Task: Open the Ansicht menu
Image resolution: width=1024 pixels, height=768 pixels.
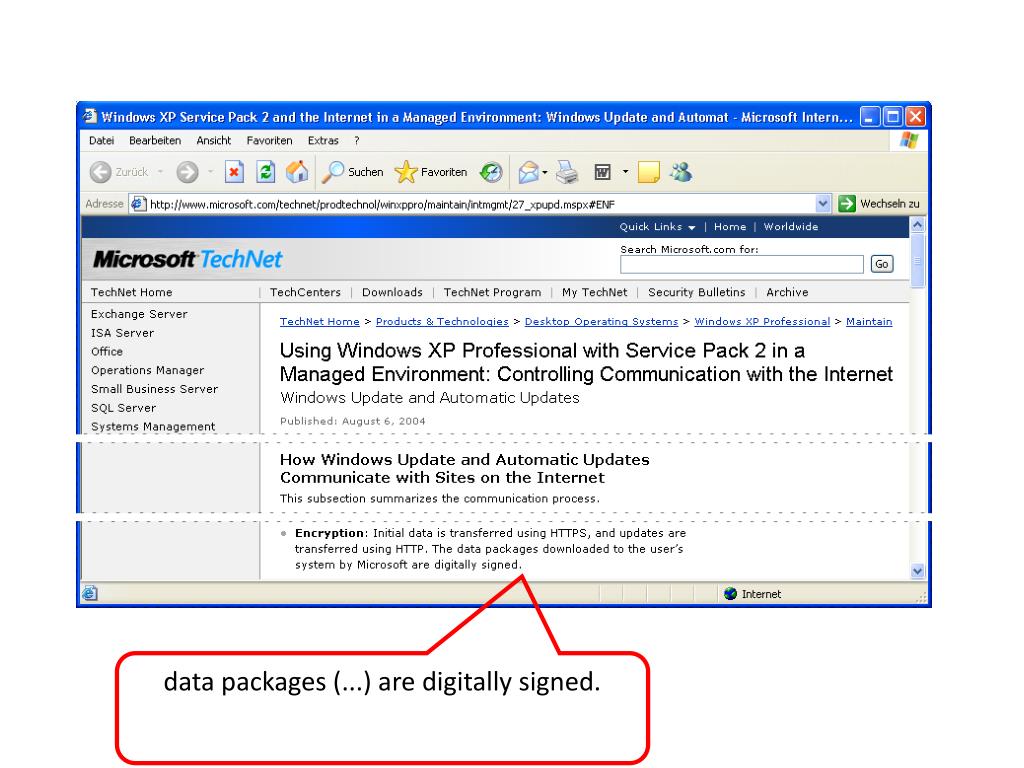Action: (214, 140)
